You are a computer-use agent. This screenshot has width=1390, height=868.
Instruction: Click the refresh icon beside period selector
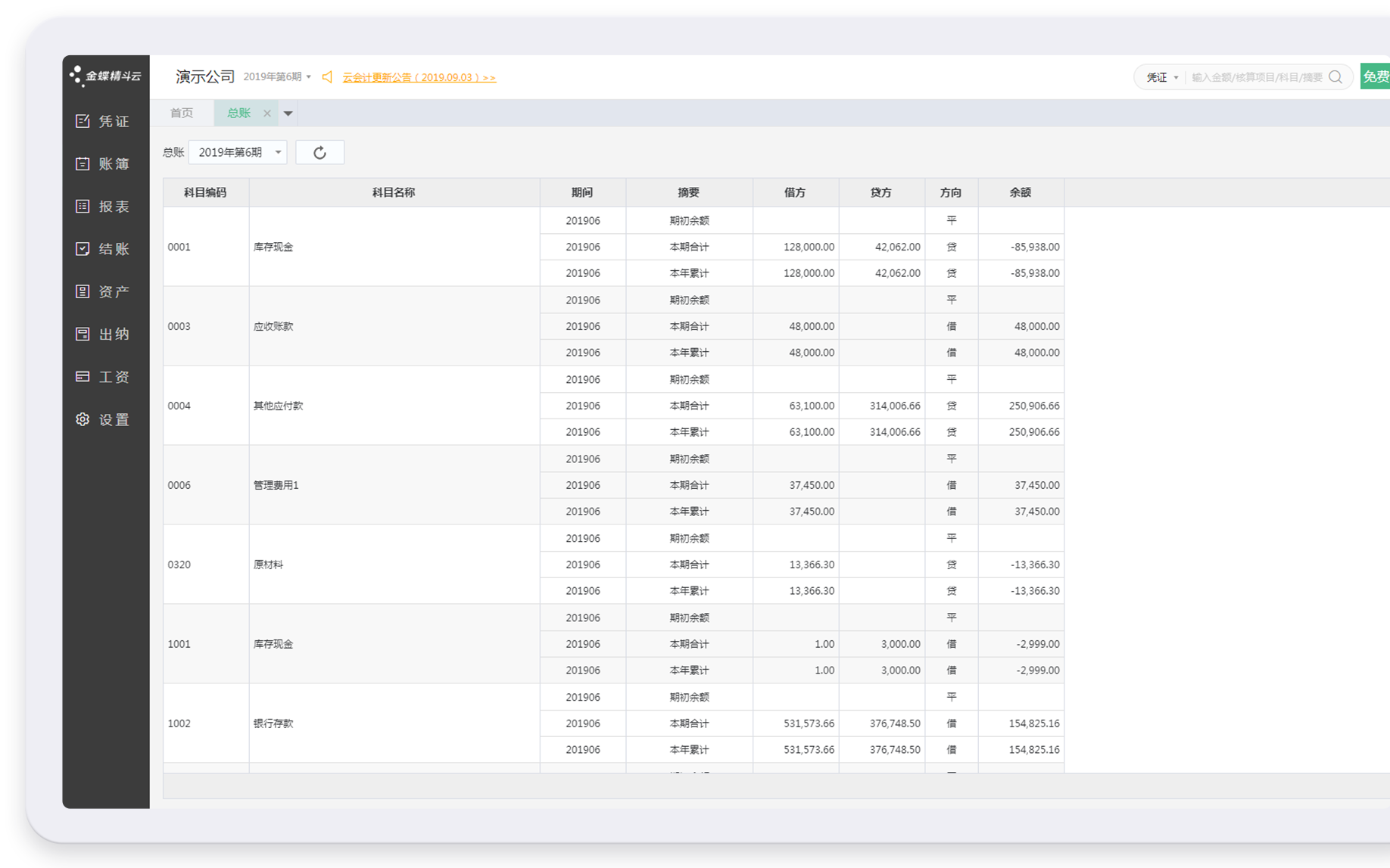pos(319,153)
